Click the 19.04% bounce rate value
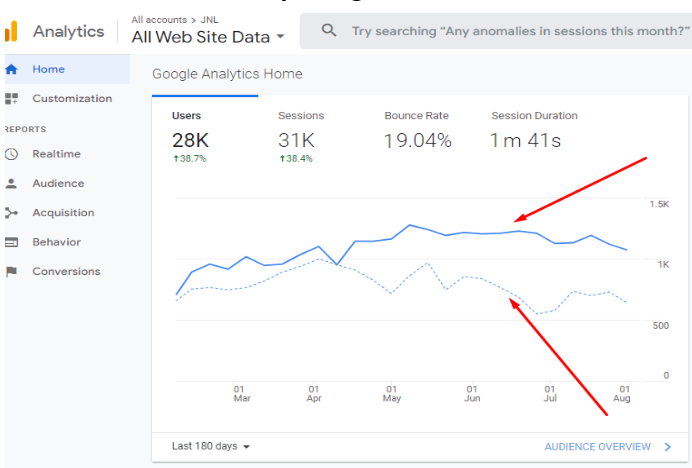 pos(417,141)
